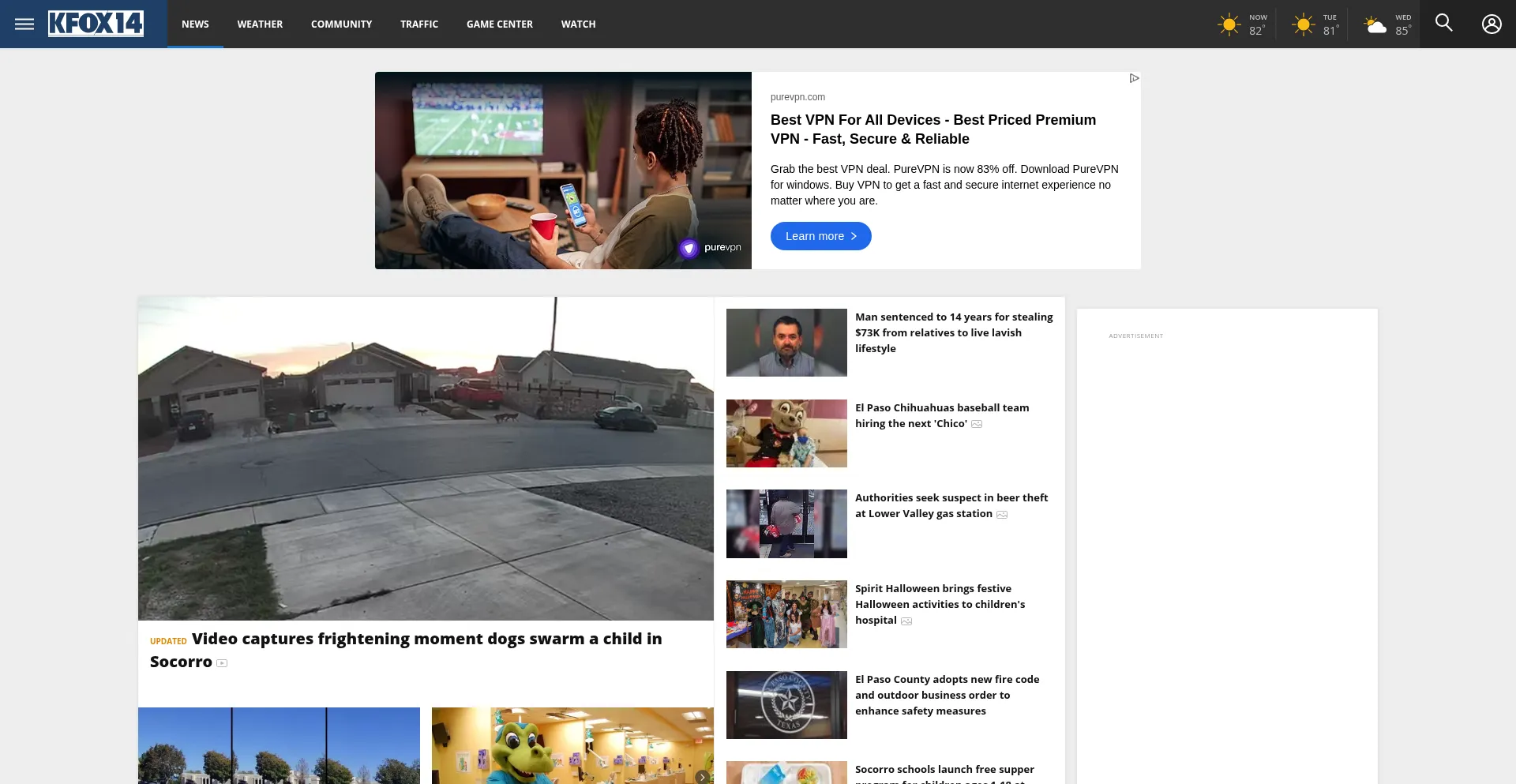Viewport: 1516px width, 784px height.
Task: Click the KFOX14 logo
Action: tap(96, 24)
